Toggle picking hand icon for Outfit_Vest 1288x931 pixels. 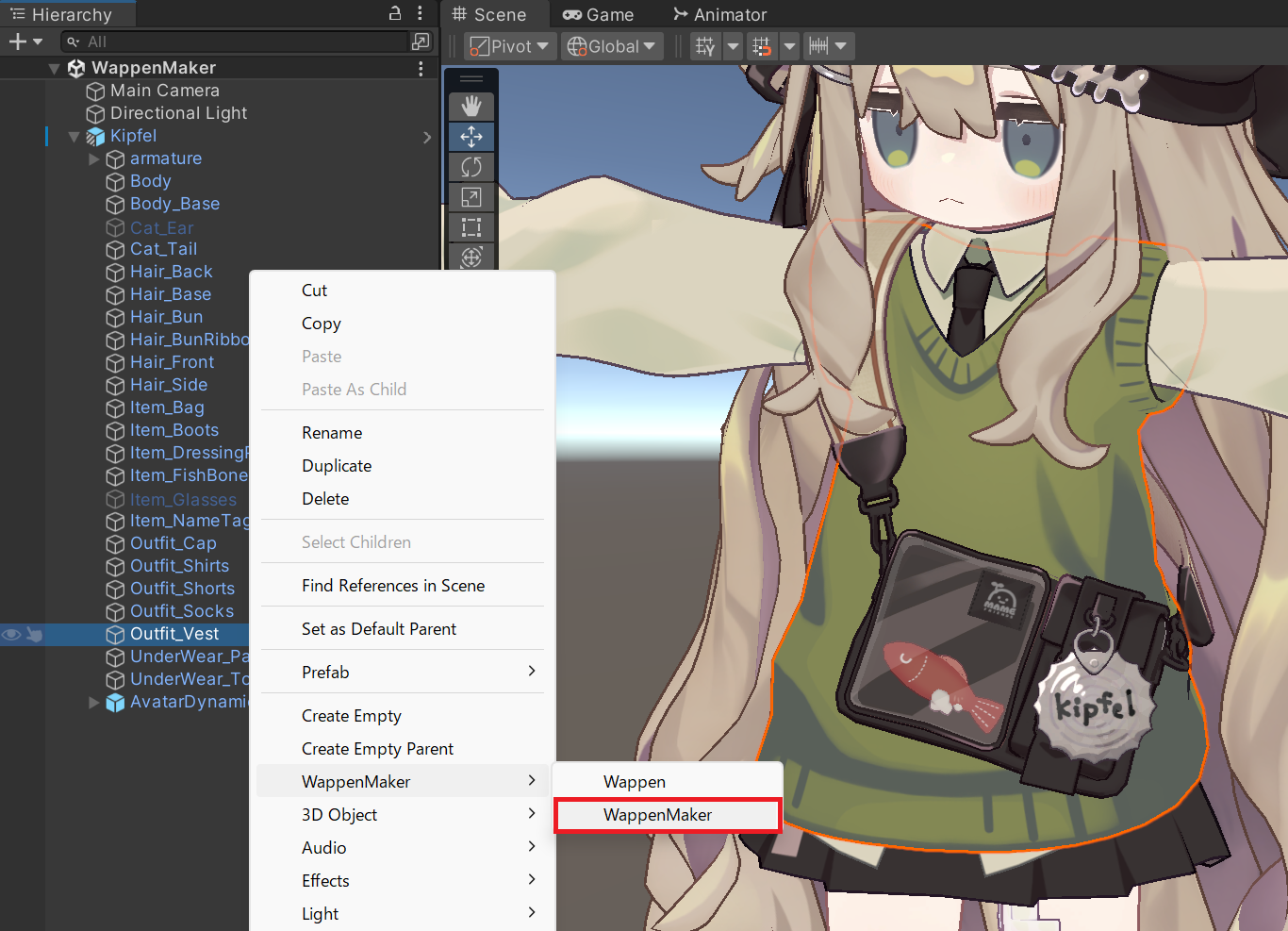point(34,635)
